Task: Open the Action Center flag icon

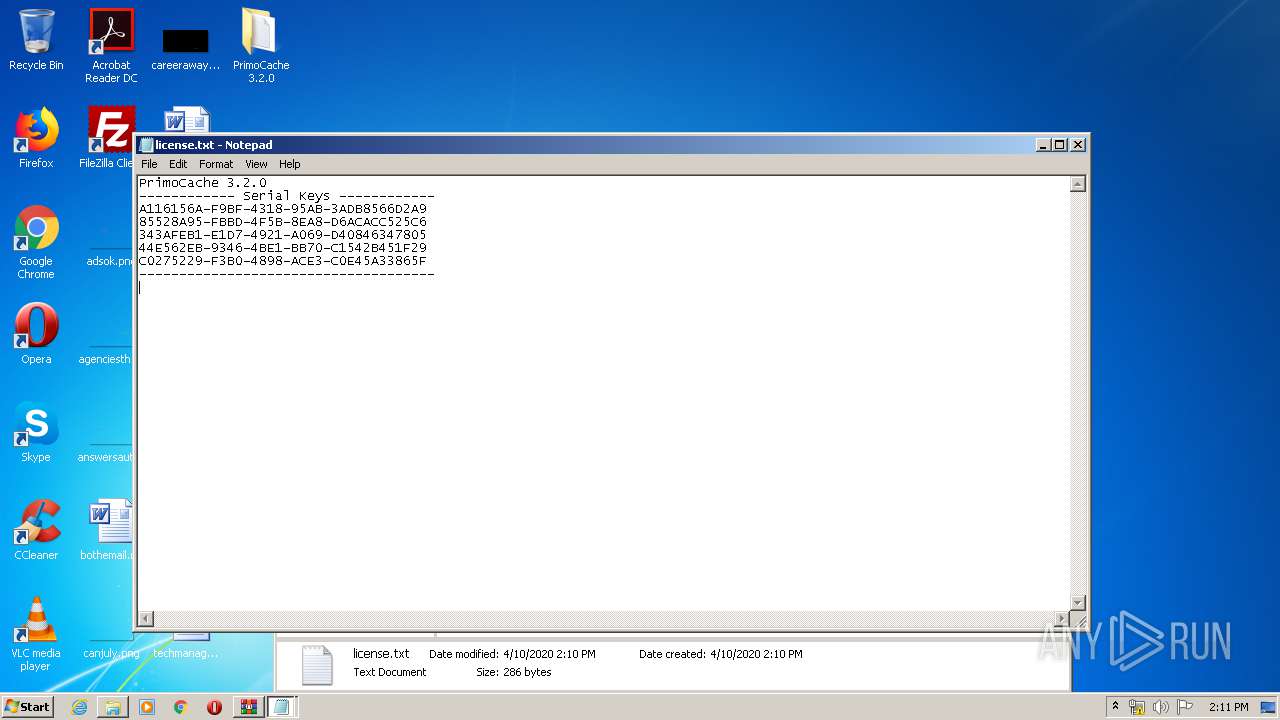Action: (1186, 707)
